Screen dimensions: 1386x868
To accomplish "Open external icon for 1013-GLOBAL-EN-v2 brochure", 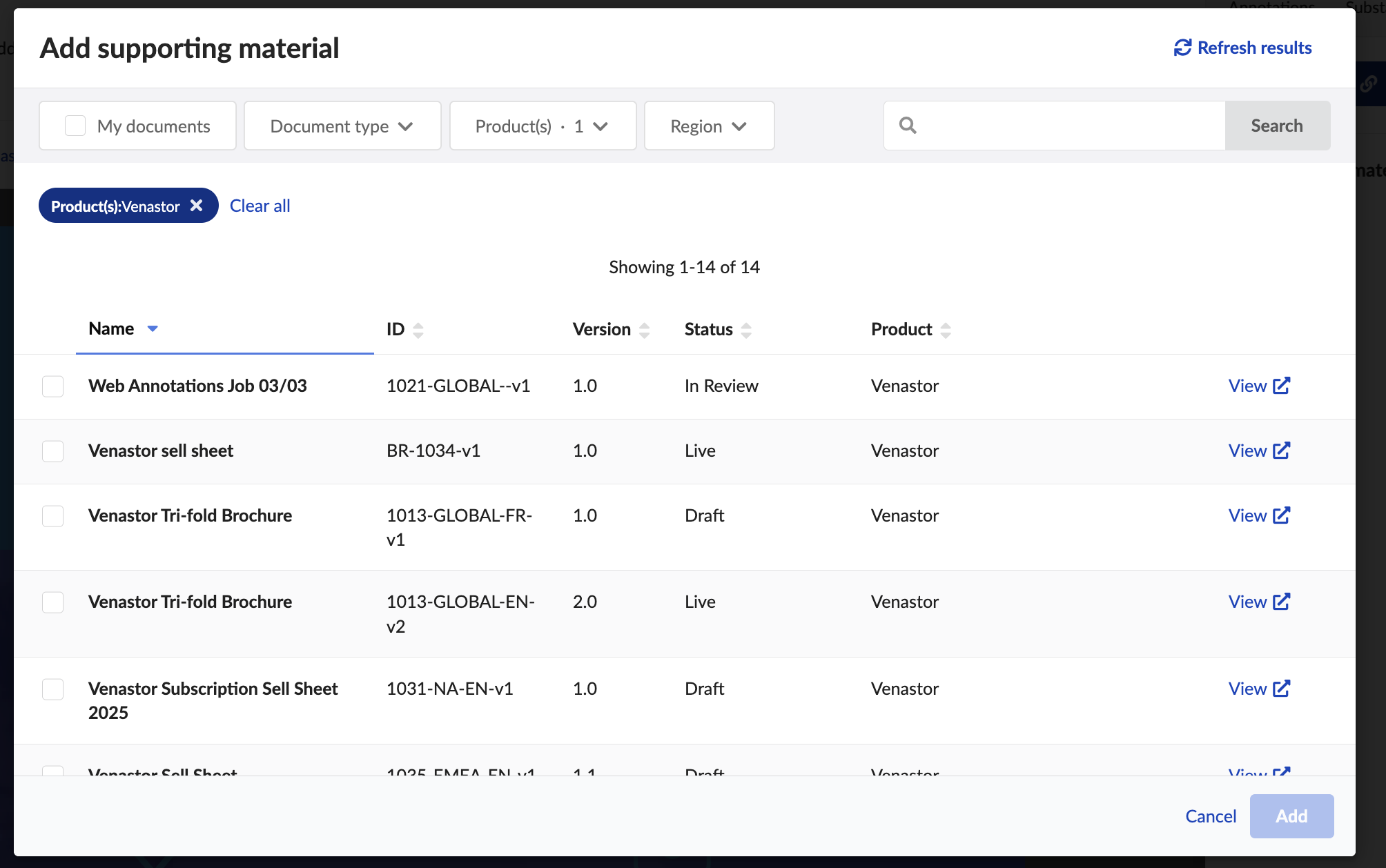I will click(1282, 601).
